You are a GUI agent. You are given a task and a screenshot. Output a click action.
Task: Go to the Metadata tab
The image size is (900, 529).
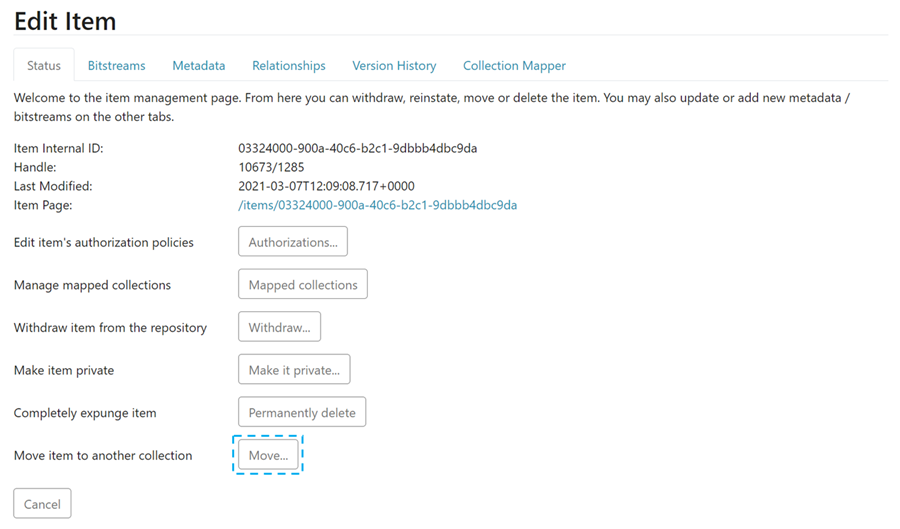coord(198,65)
